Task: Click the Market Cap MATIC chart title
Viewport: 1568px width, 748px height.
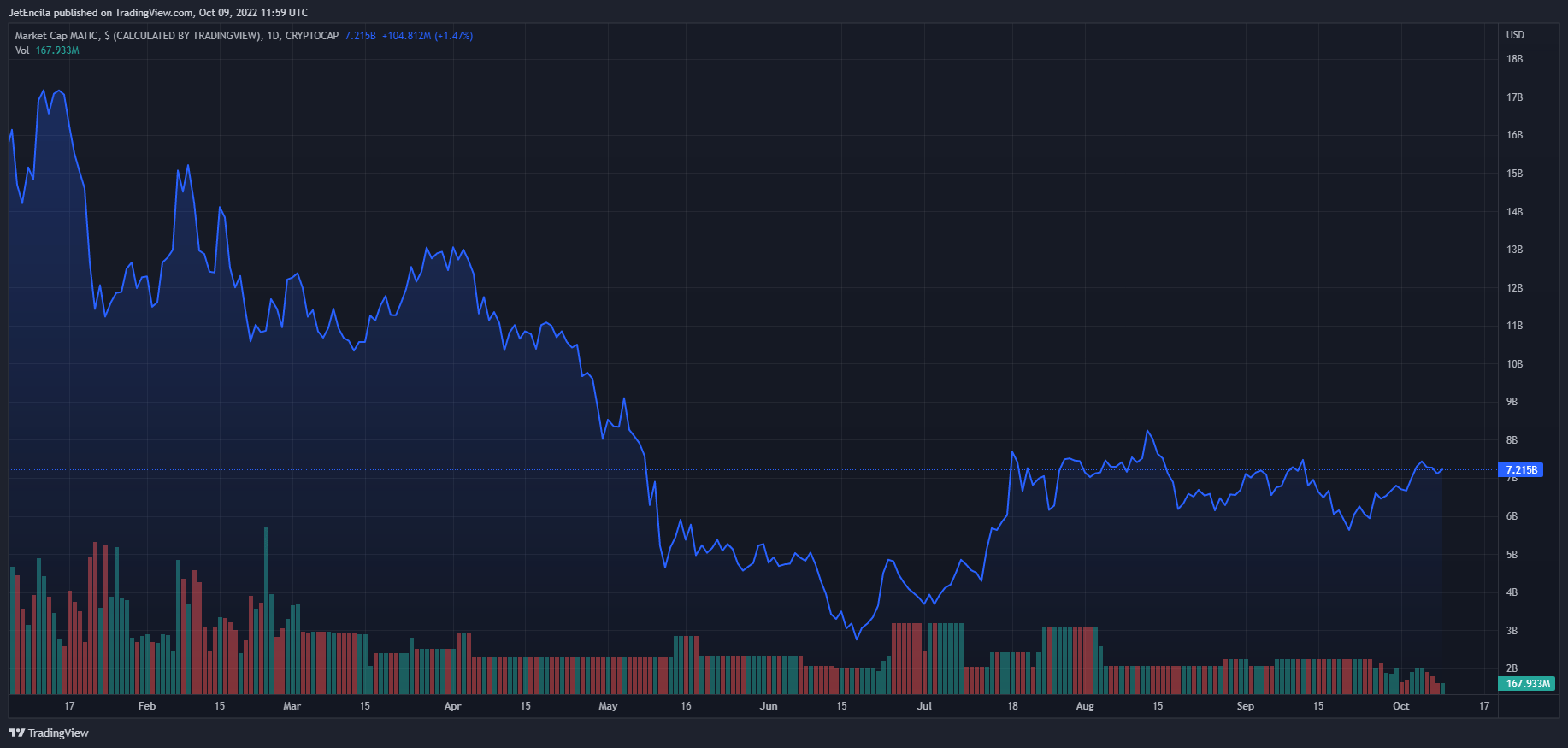Action: click(138, 36)
